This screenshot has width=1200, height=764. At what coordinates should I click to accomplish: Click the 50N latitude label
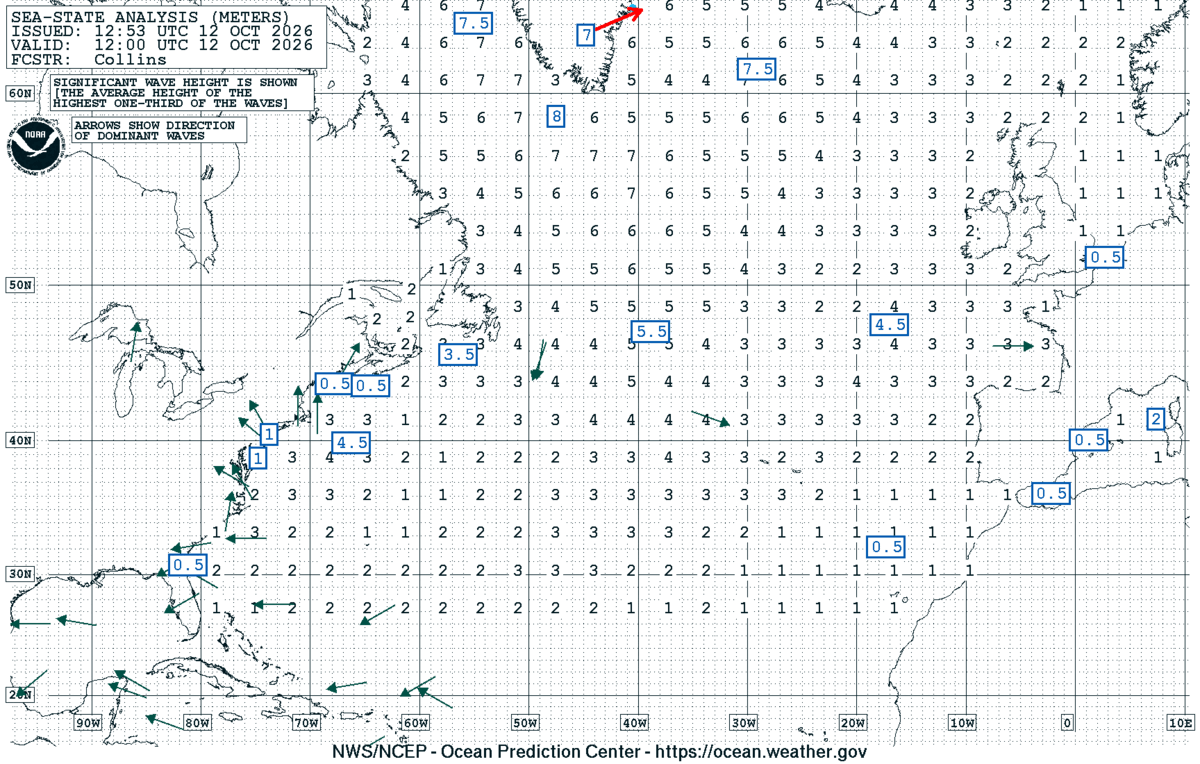20,285
